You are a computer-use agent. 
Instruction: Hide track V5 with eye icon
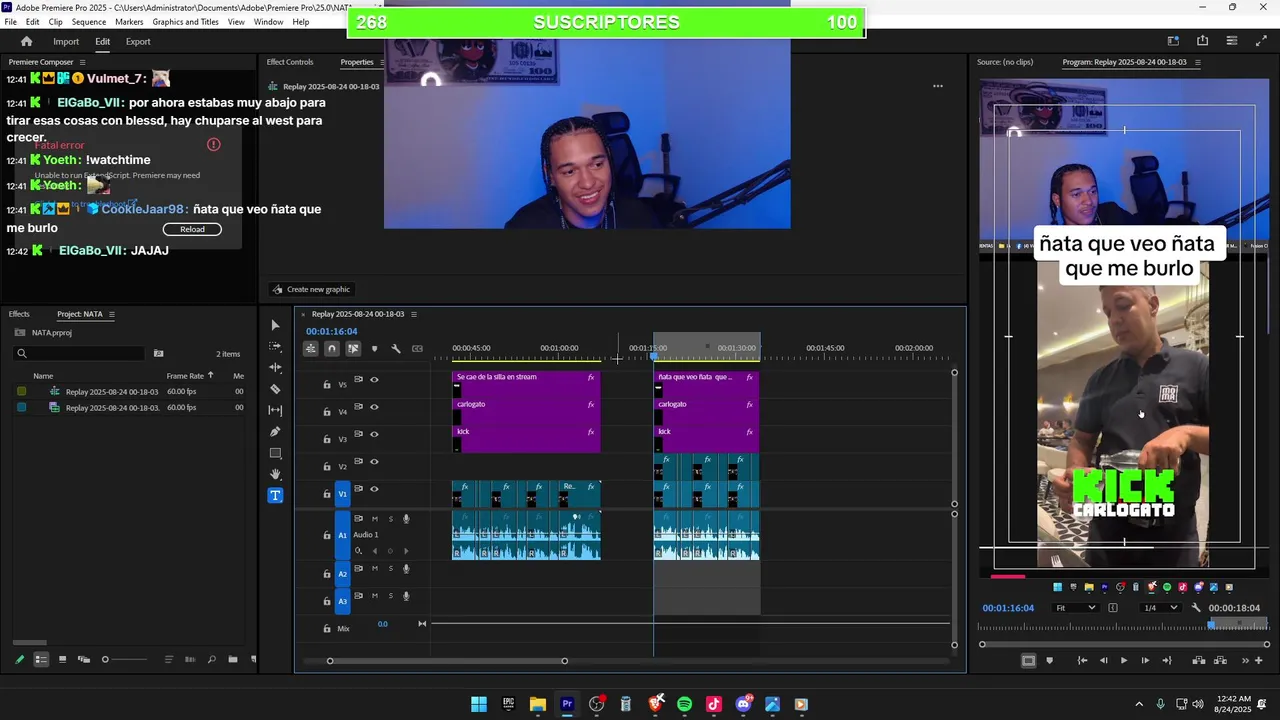[374, 380]
